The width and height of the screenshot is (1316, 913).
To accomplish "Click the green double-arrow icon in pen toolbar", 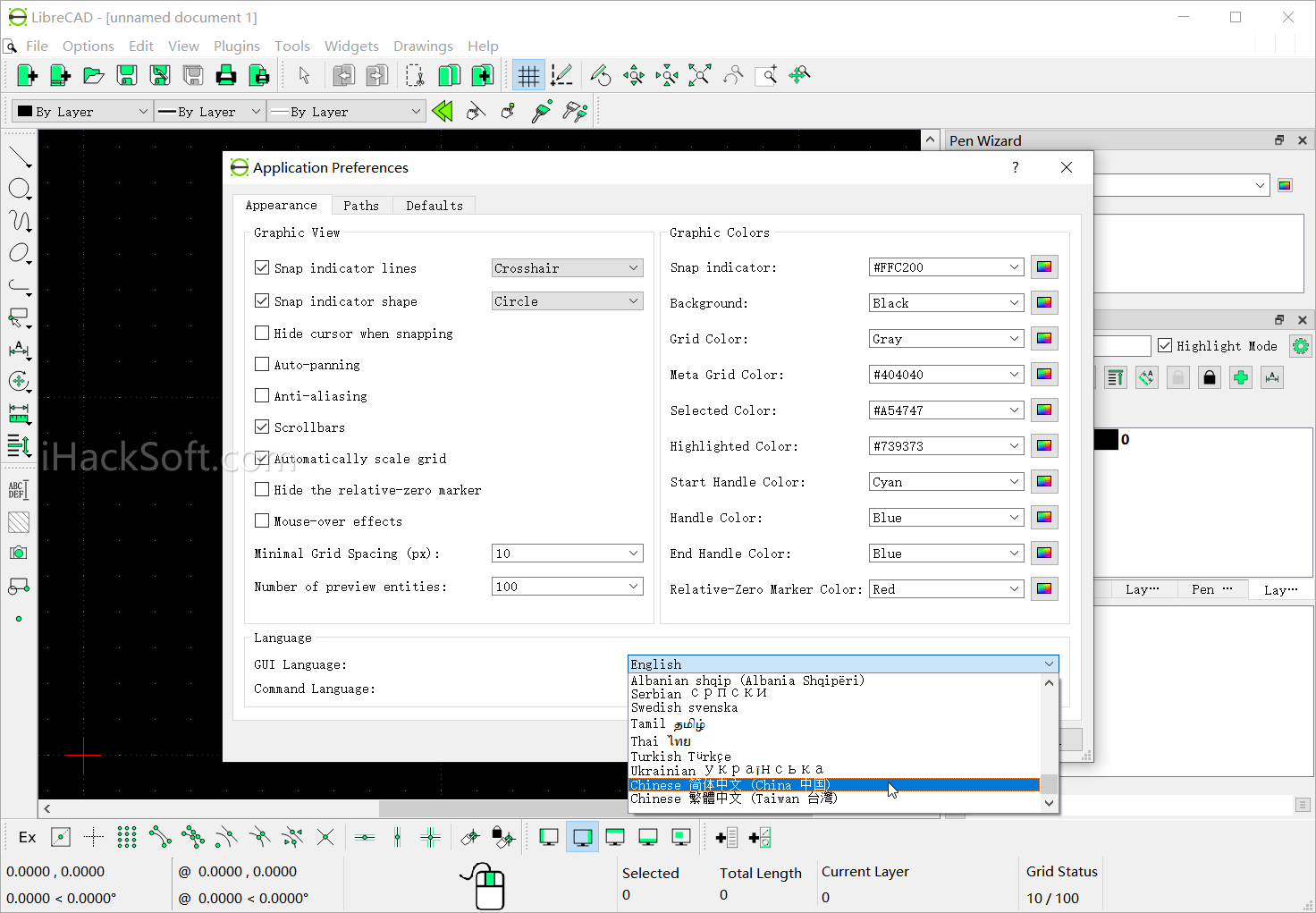I will [x=442, y=111].
